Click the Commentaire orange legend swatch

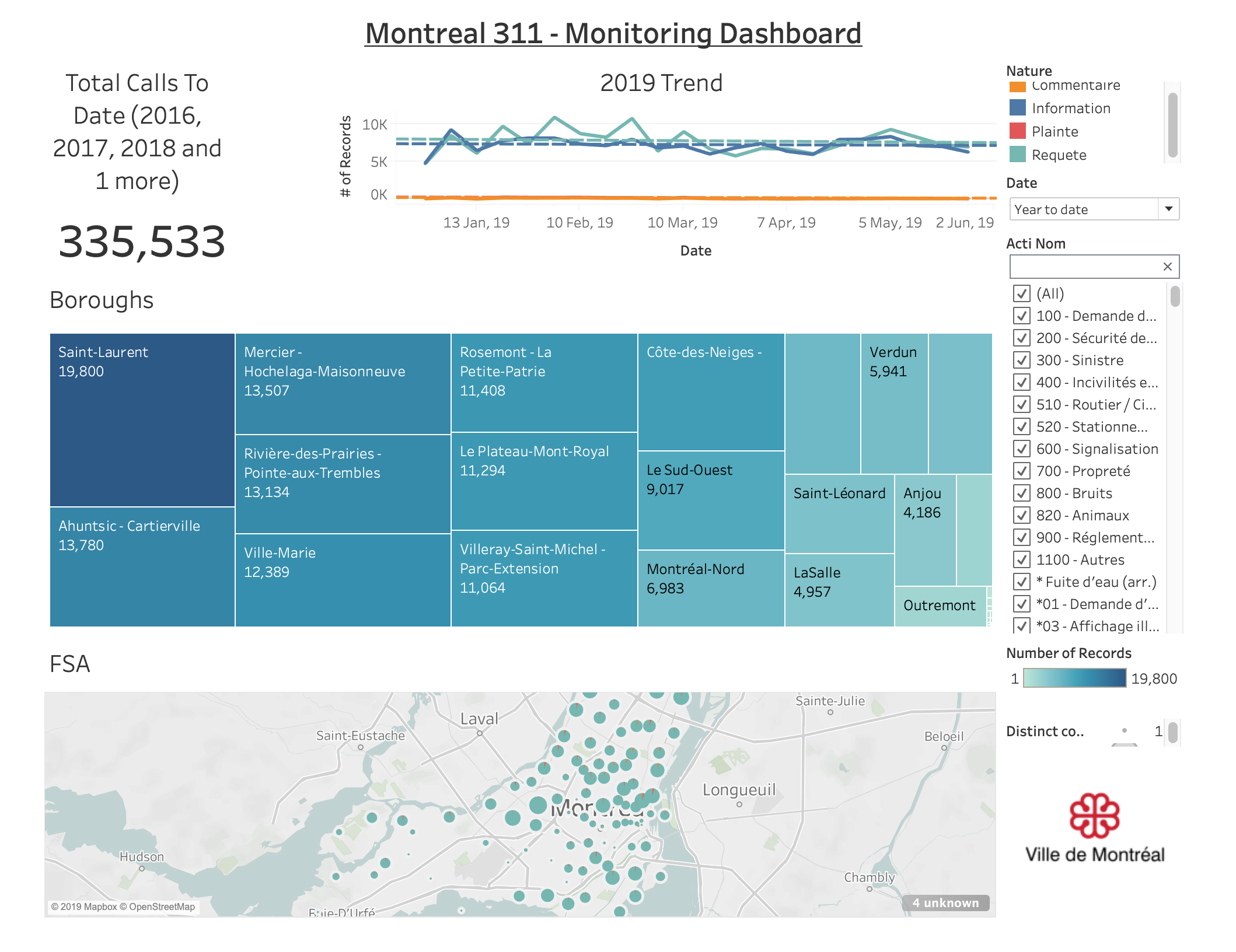(x=1017, y=87)
